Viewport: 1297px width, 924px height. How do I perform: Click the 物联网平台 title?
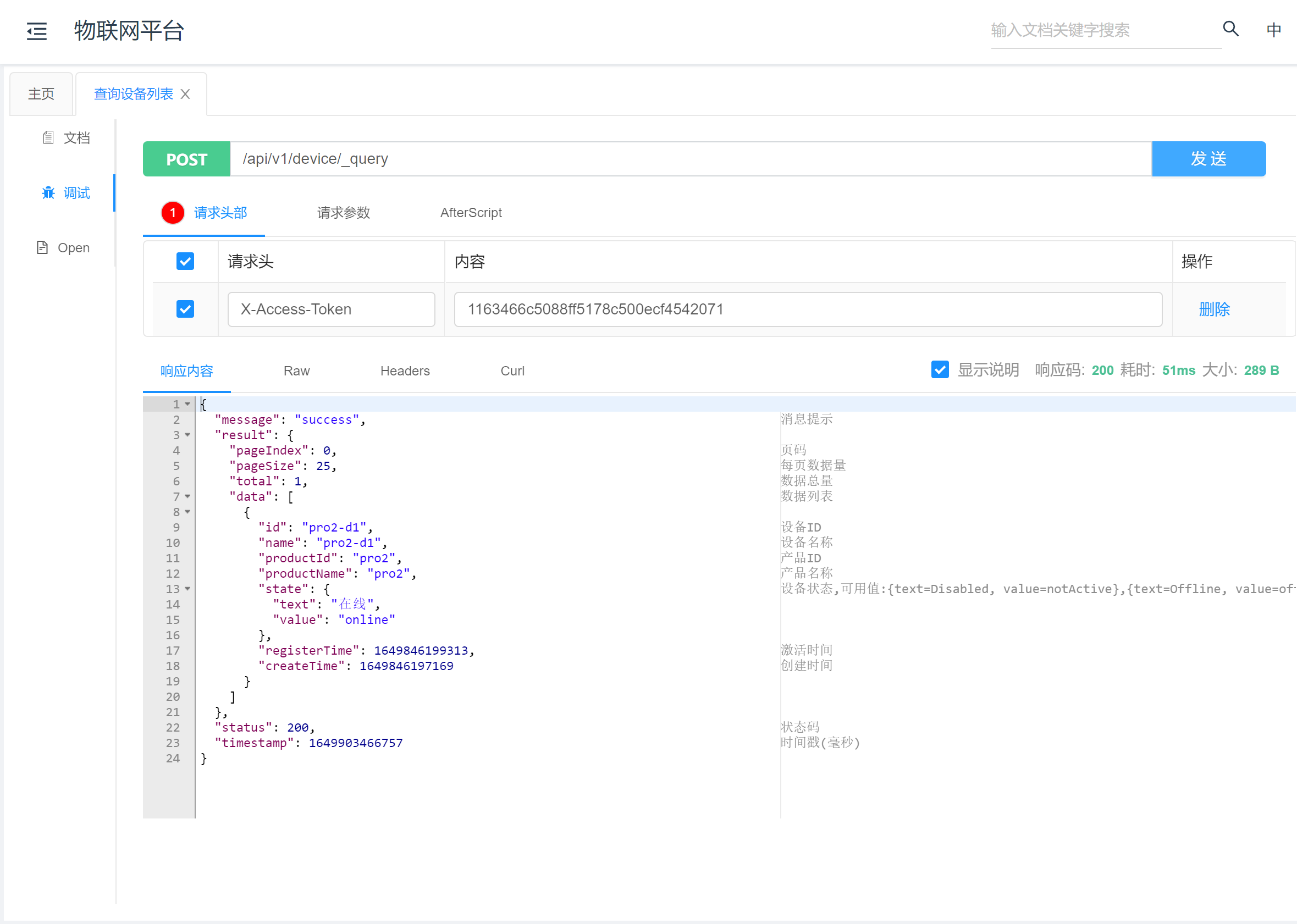pos(129,31)
